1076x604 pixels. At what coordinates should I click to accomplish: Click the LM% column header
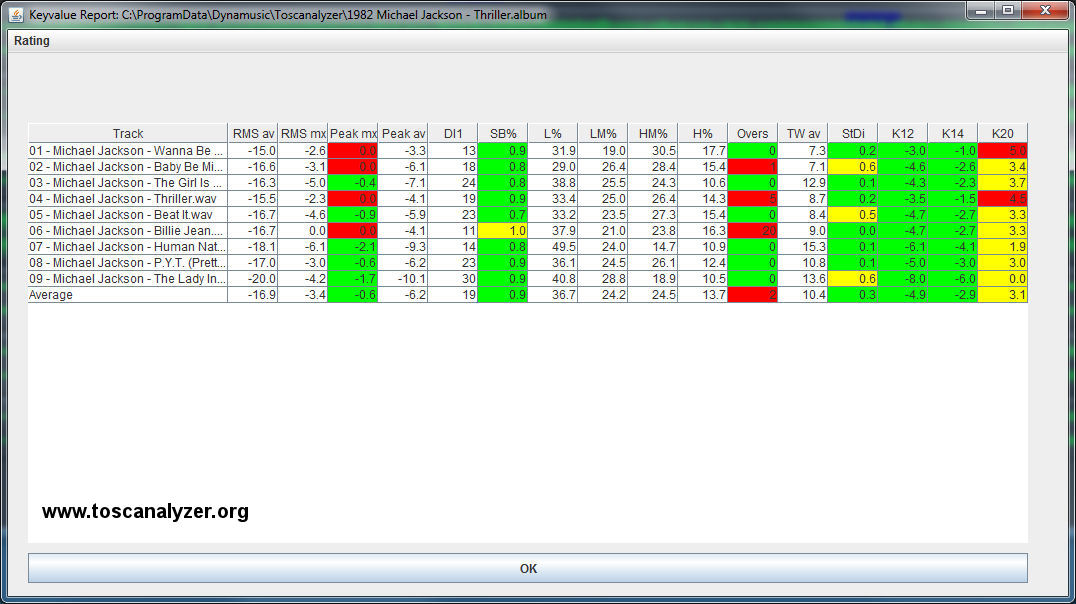[603, 134]
